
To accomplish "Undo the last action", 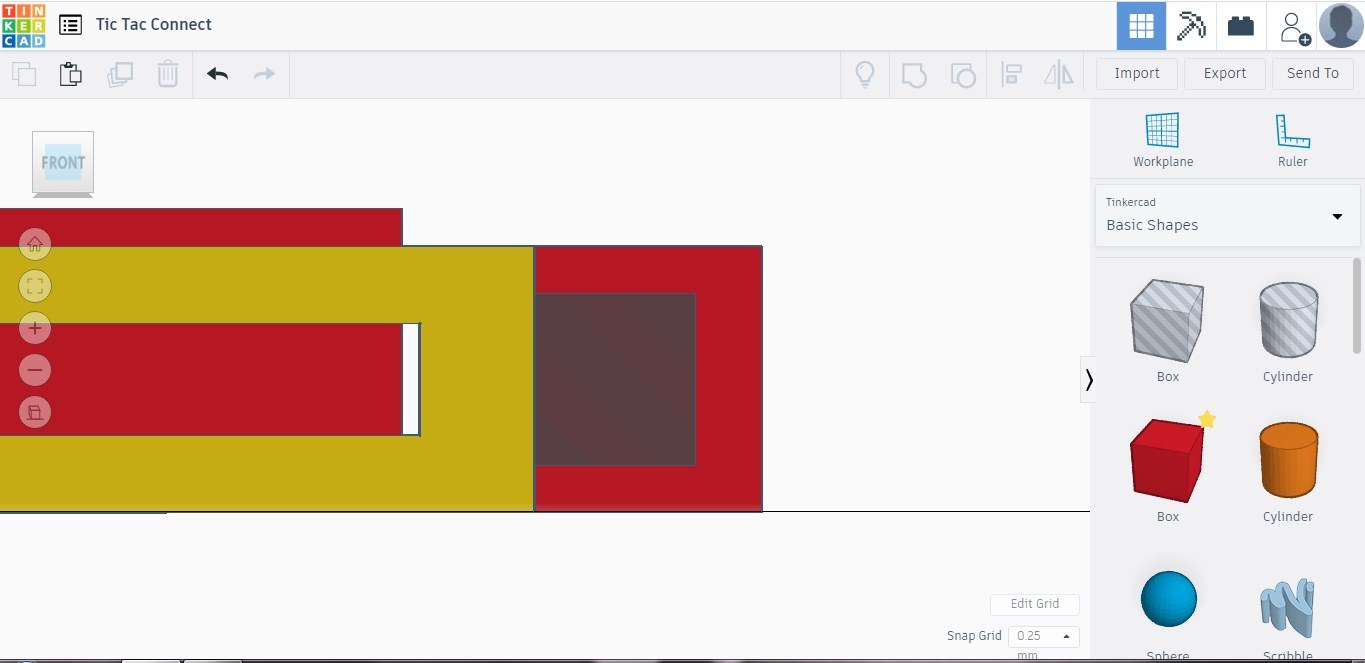I will (217, 73).
